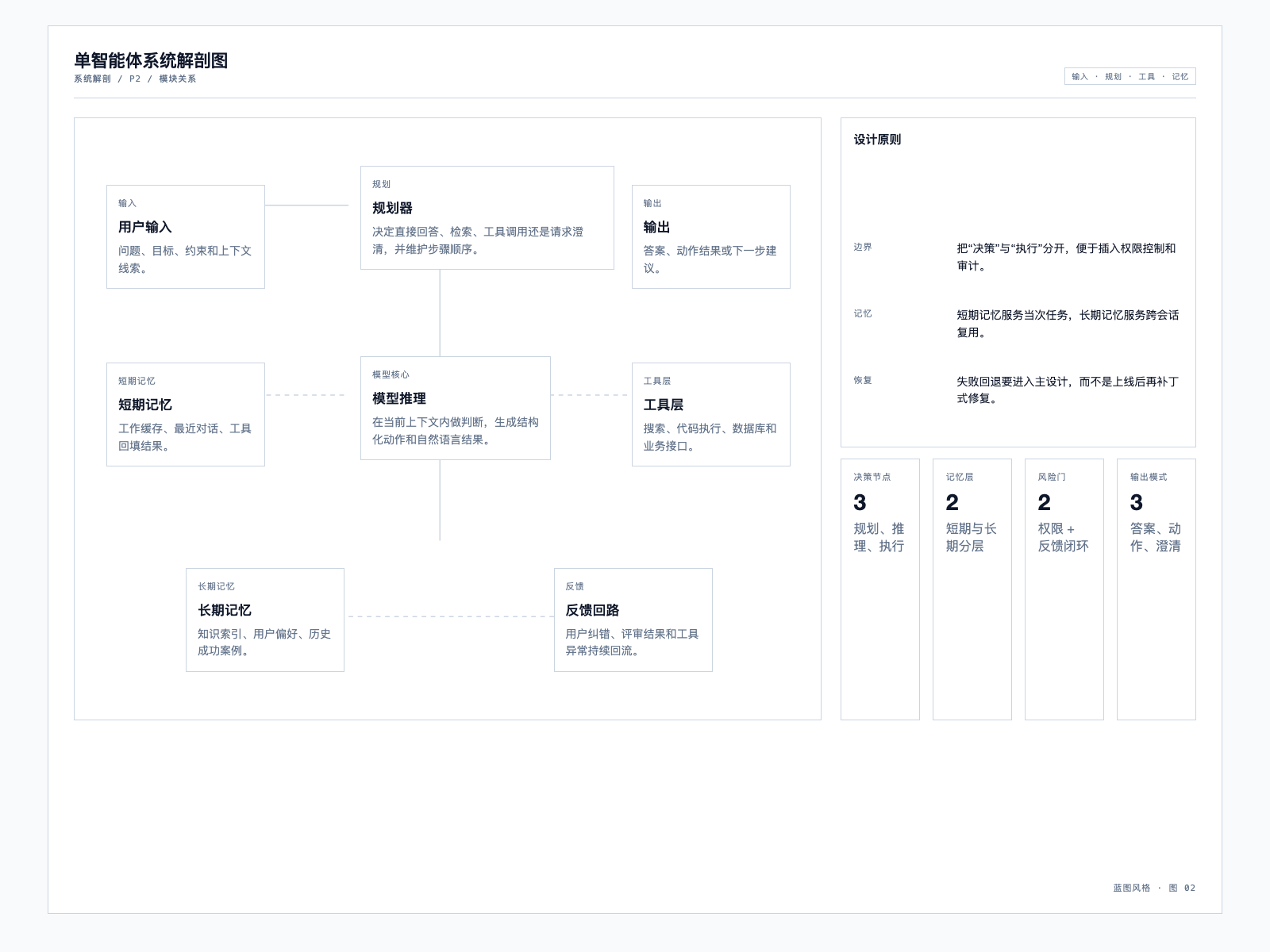Click the 设计原则 panel heading
Screen dimensions: 1270x952
click(877, 140)
